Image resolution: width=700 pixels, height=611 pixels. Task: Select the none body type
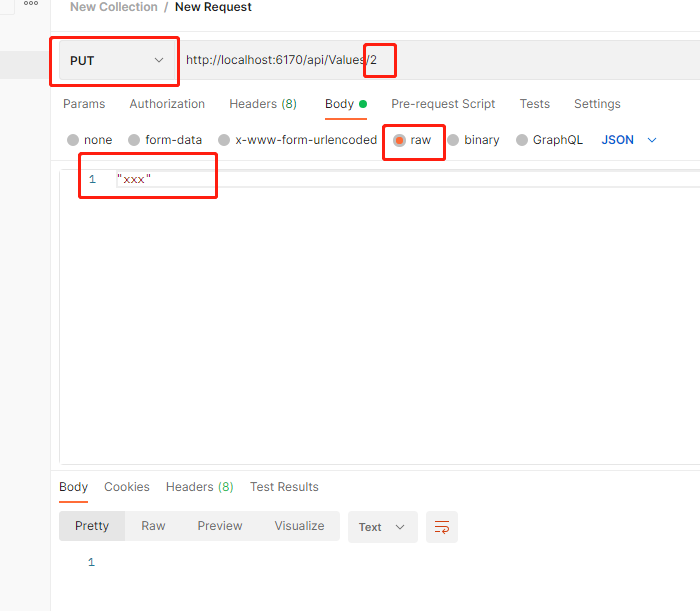(89, 140)
